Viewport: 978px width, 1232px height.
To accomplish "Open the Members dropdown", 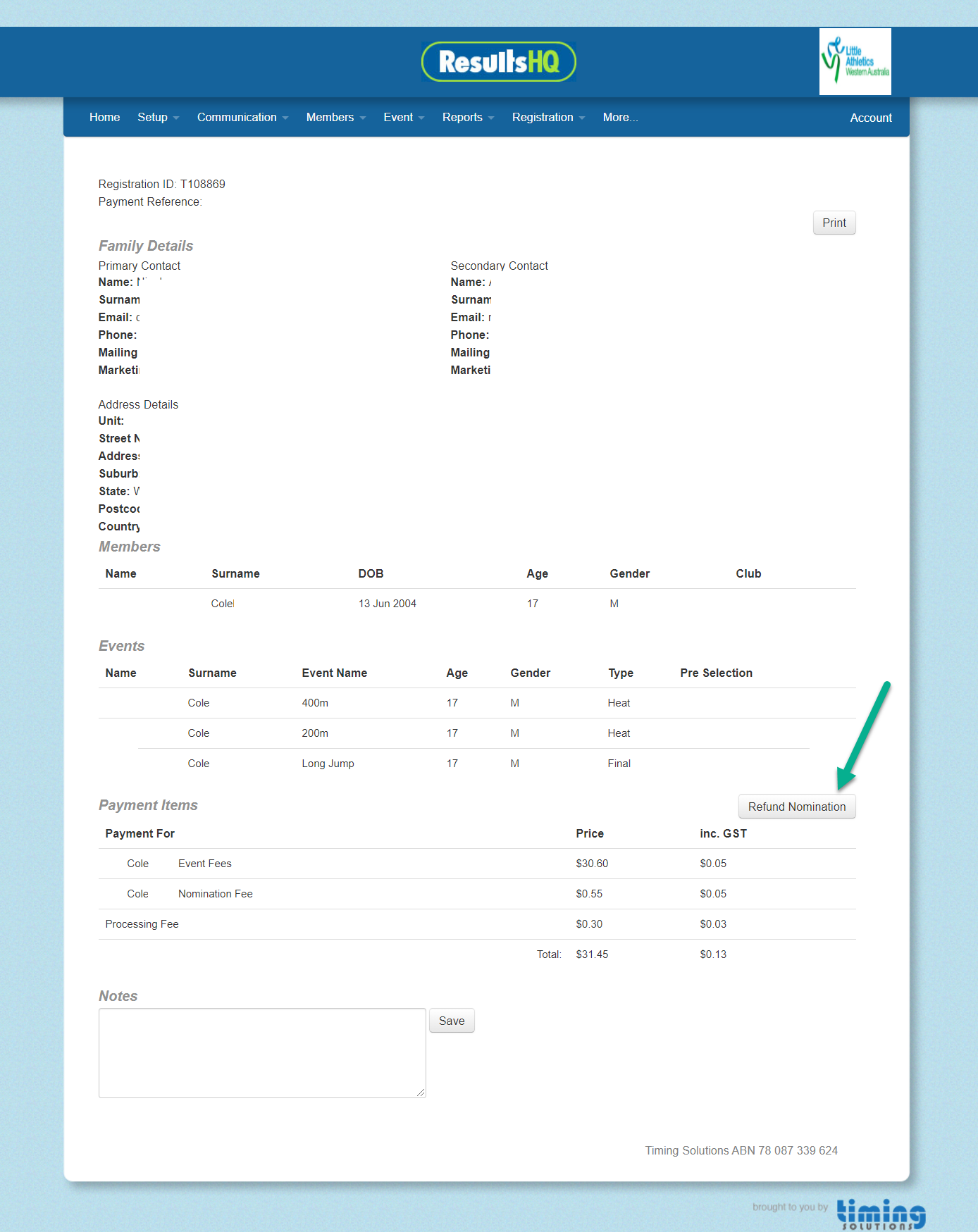I will click(x=335, y=117).
